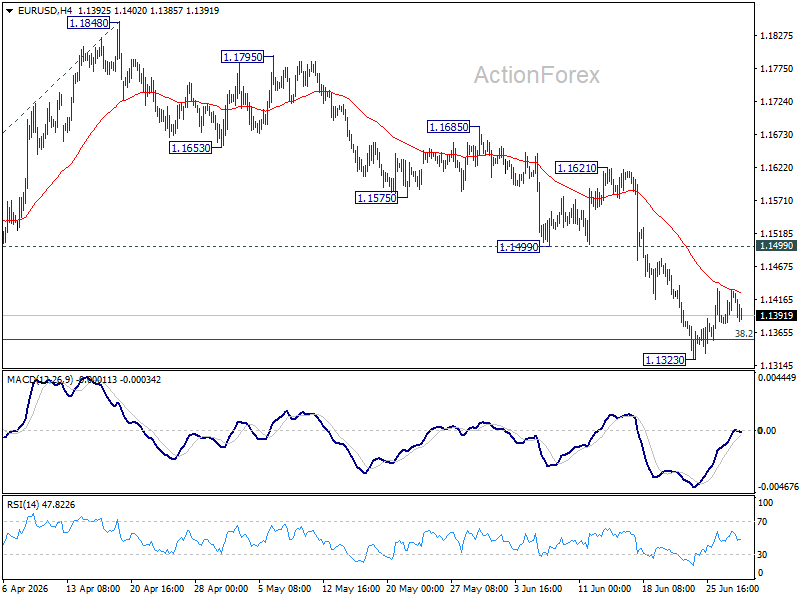Image resolution: width=800 pixels, height=600 pixels.
Task: Click the -0.004676 MACD scale value
Action: [777, 487]
